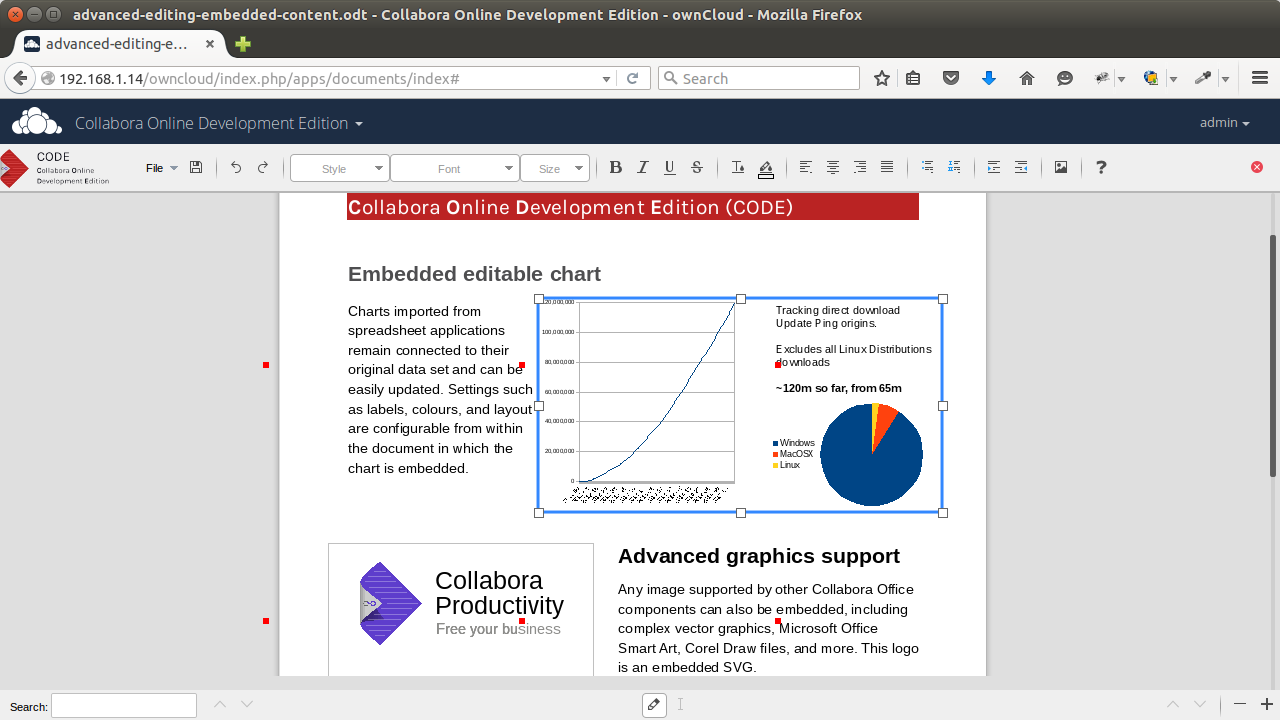Open the admin account menu

[x=1224, y=122]
